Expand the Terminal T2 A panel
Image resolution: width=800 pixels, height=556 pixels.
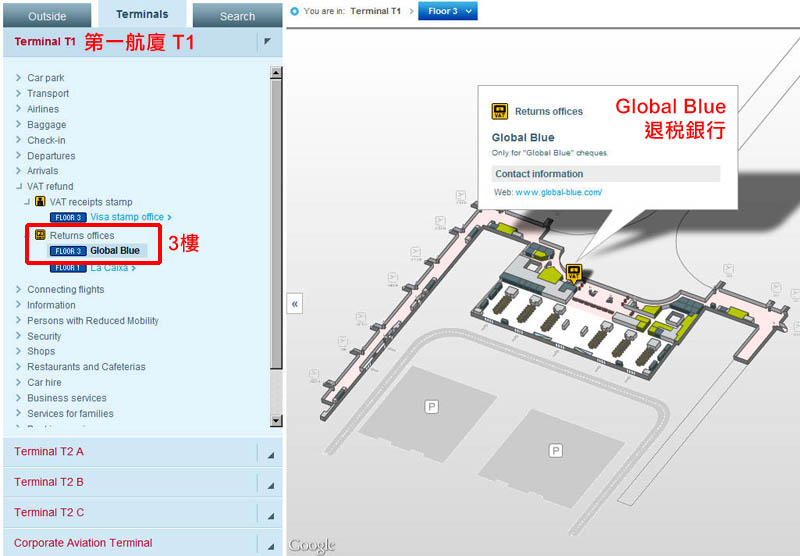point(142,452)
